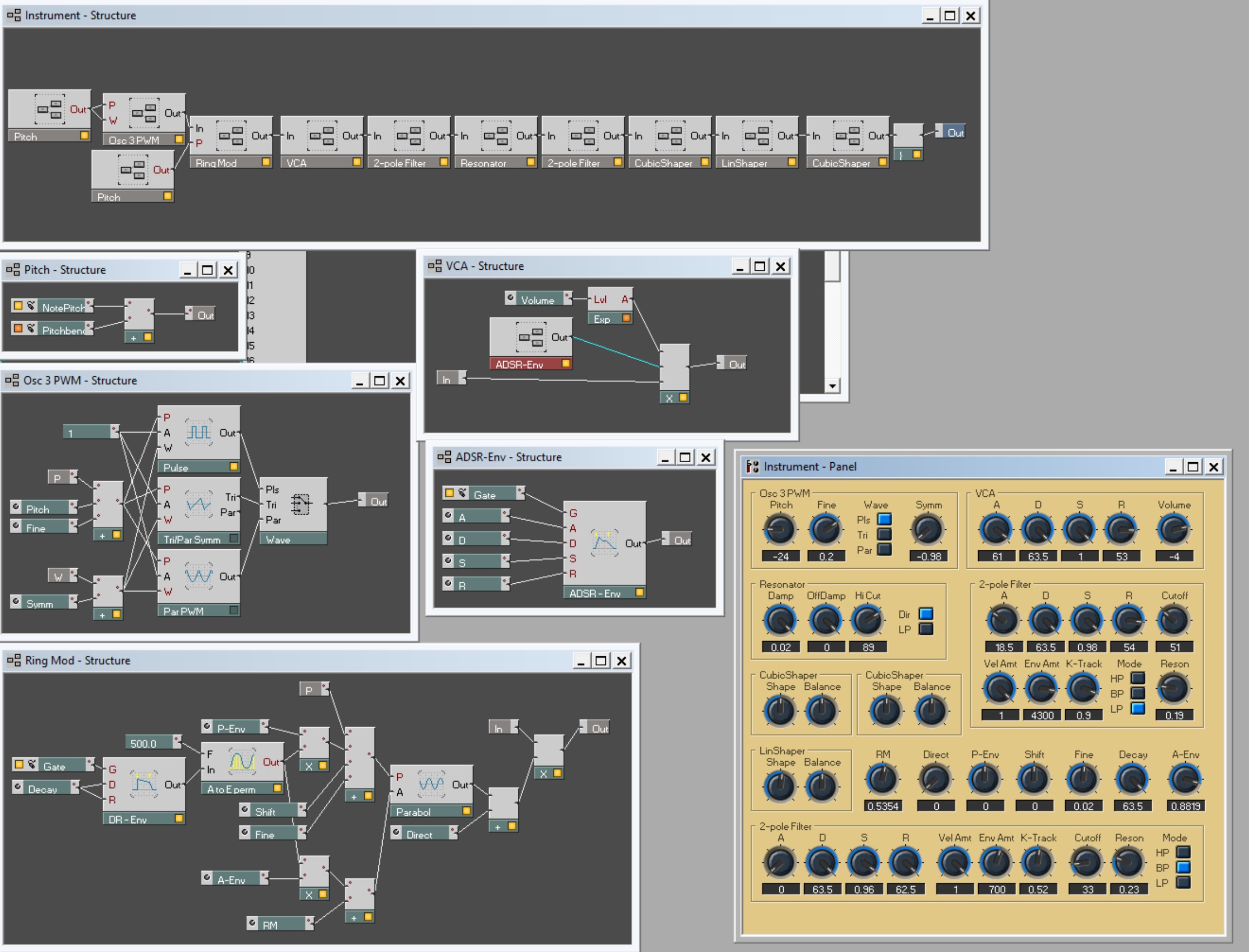Click the scrollbar down arrow beside VCA window

point(832,386)
